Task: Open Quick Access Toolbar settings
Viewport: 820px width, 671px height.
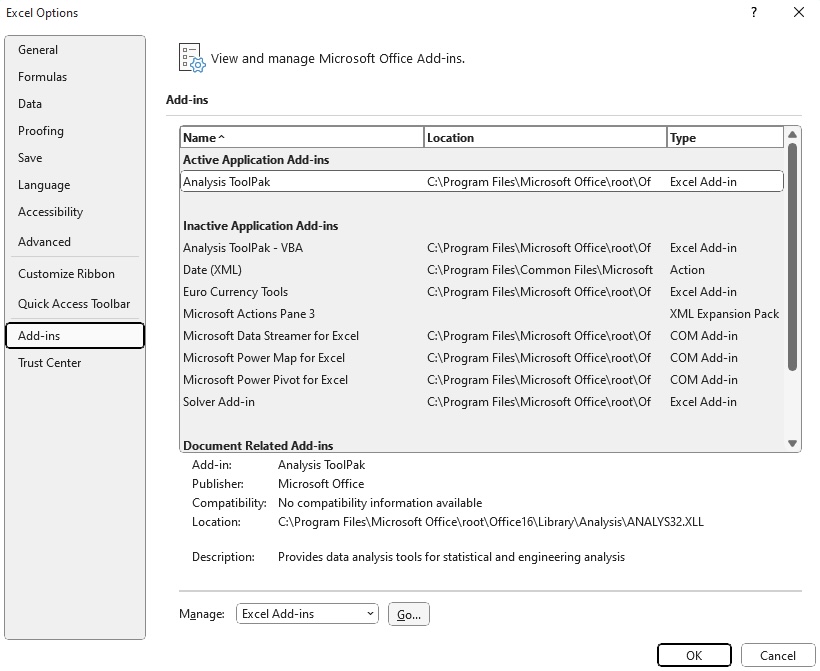Action: [x=74, y=303]
